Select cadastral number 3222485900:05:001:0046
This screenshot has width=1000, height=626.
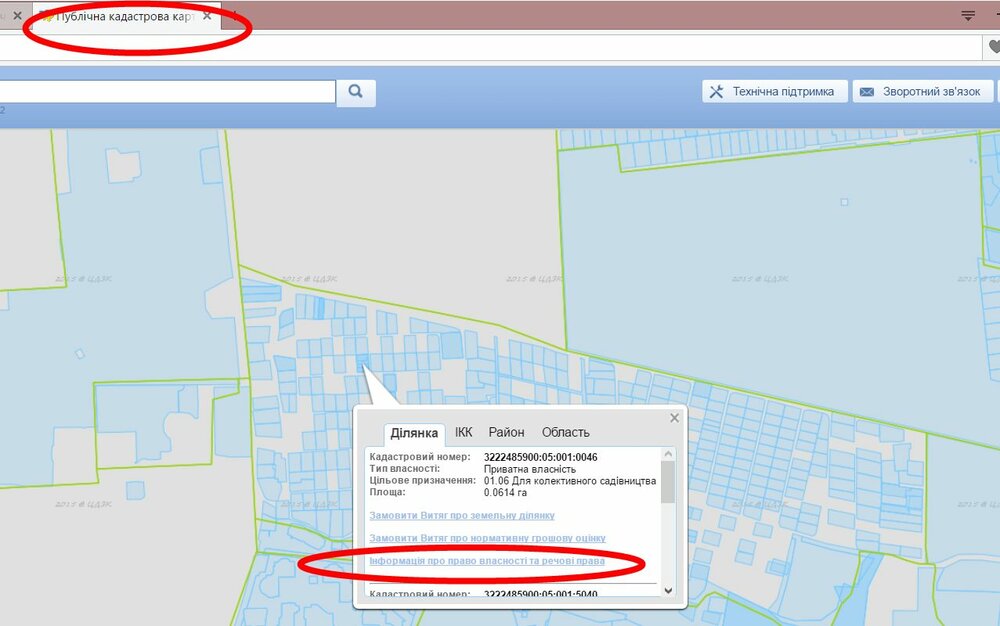point(541,457)
